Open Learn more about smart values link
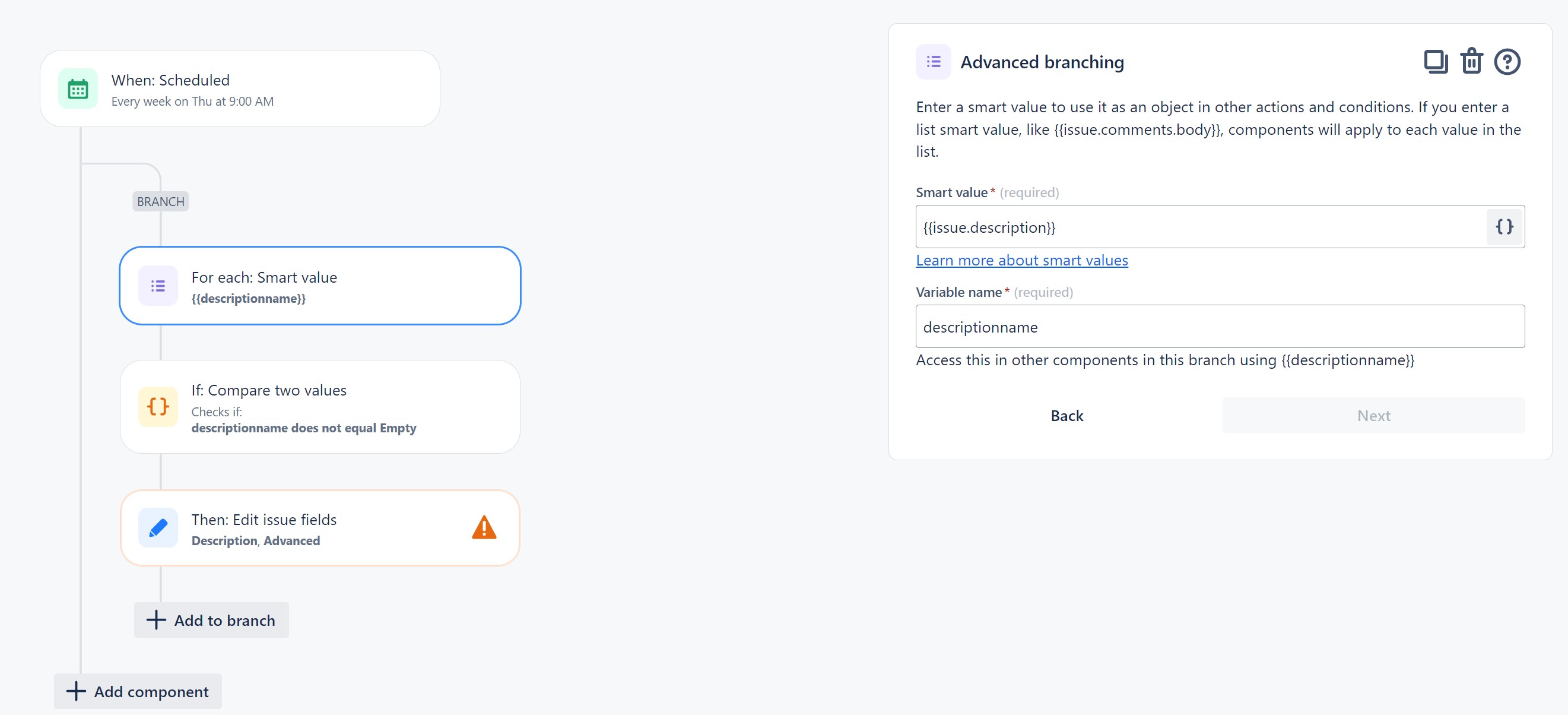The height and width of the screenshot is (715, 1568). [x=1022, y=260]
